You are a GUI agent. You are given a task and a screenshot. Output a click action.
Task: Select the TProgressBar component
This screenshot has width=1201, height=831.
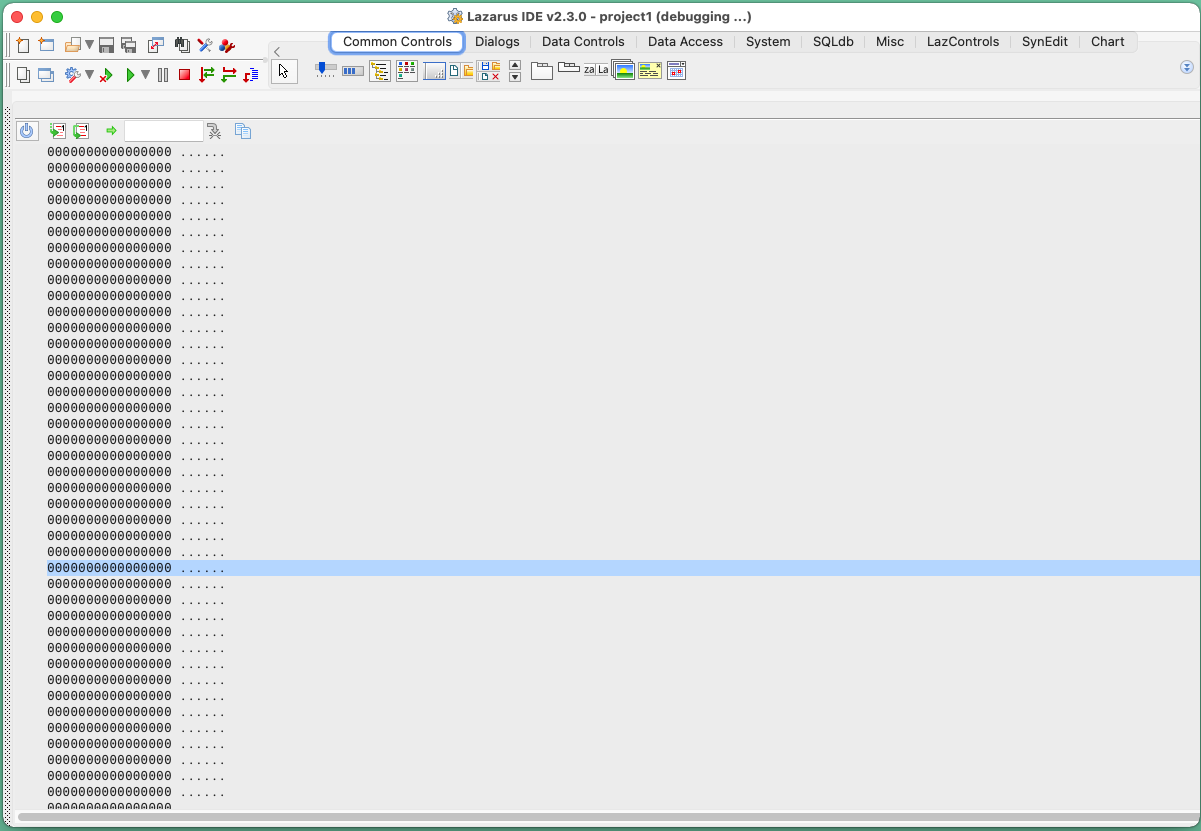[x=353, y=71]
